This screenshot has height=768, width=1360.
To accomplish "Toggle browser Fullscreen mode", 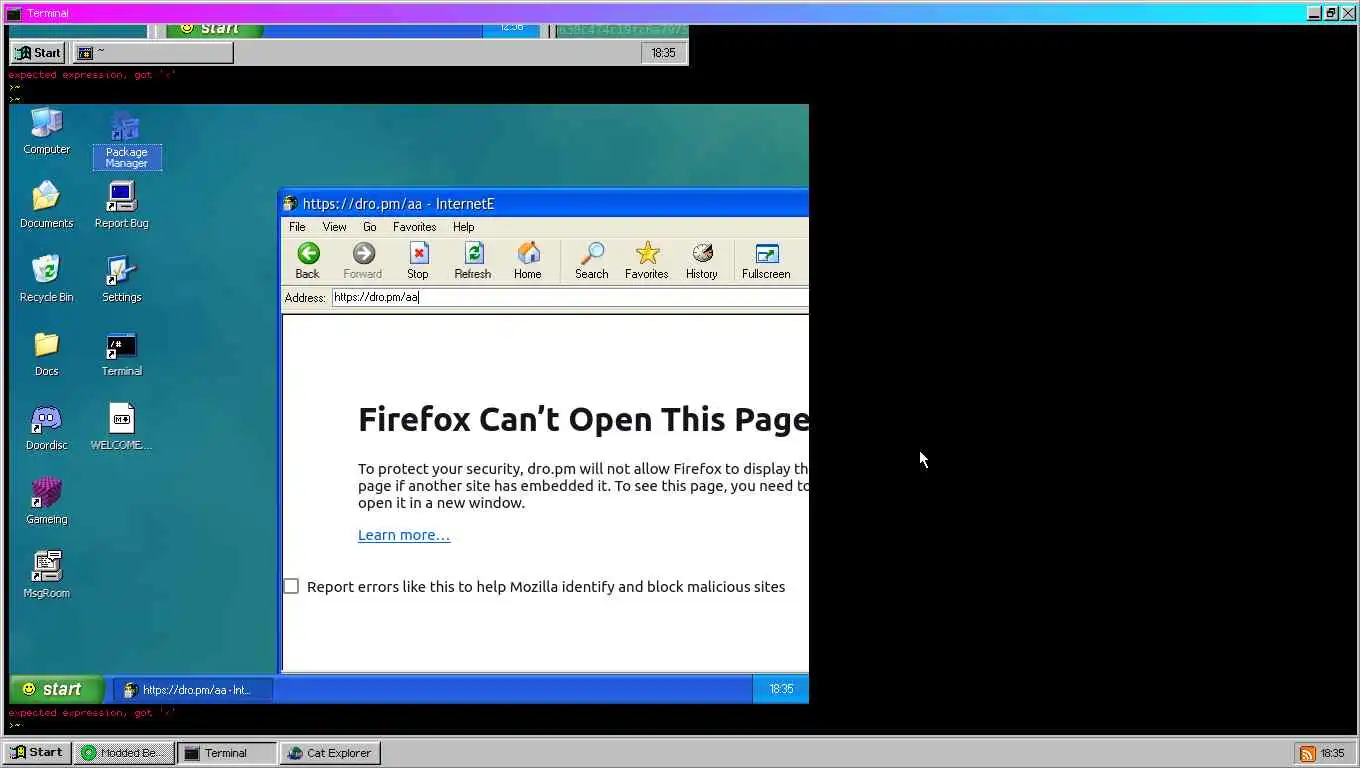I will pos(766,261).
